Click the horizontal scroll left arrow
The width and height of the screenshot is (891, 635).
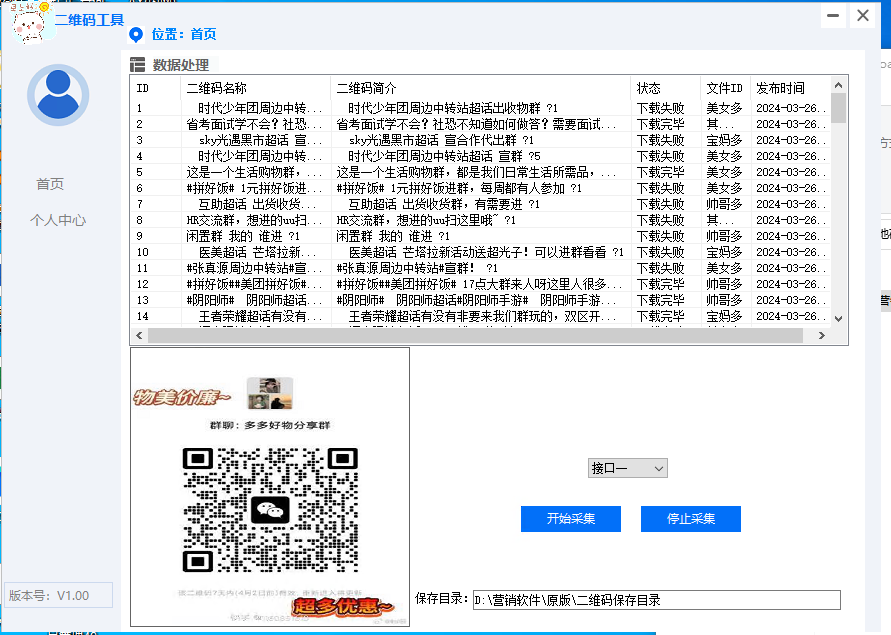click(x=139, y=335)
